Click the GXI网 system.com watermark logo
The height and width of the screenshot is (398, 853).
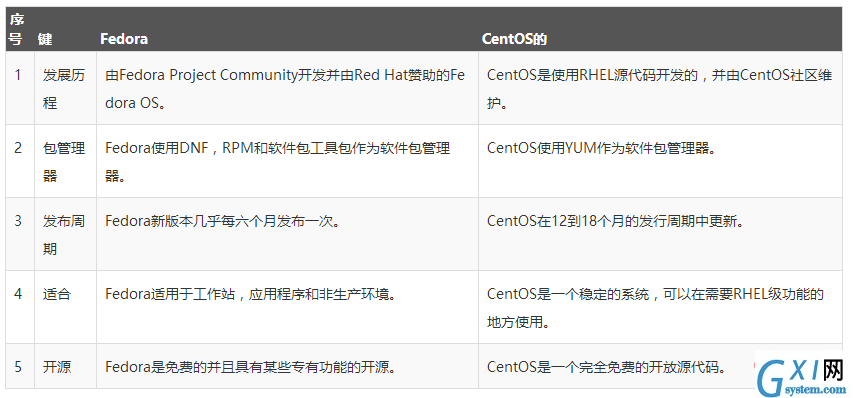tap(799, 377)
